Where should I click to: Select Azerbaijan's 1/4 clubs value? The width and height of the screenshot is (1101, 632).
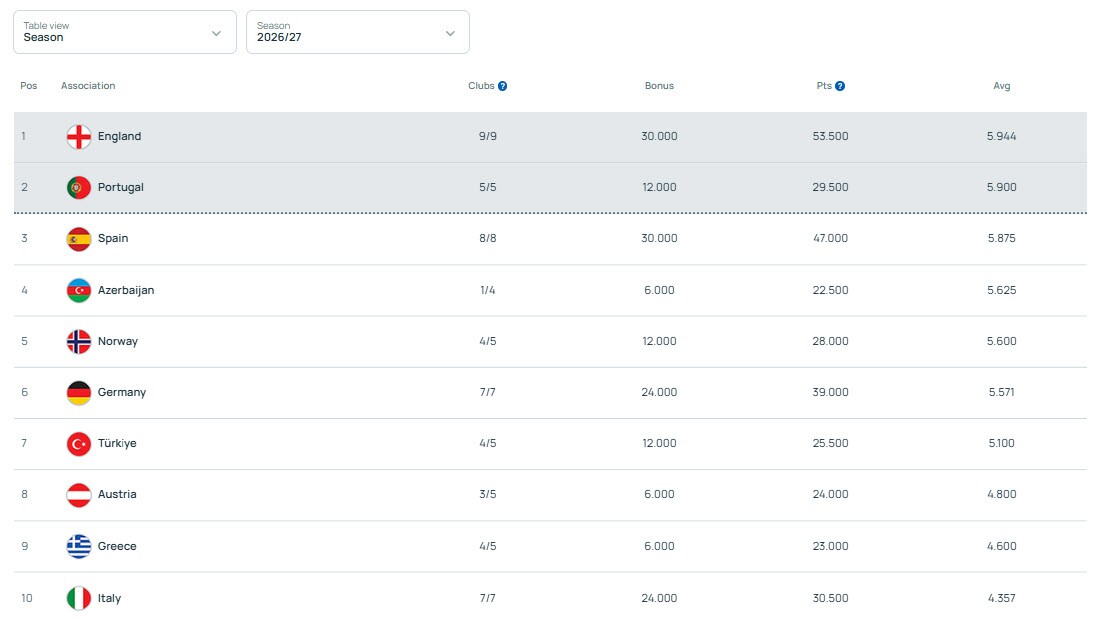click(488, 290)
